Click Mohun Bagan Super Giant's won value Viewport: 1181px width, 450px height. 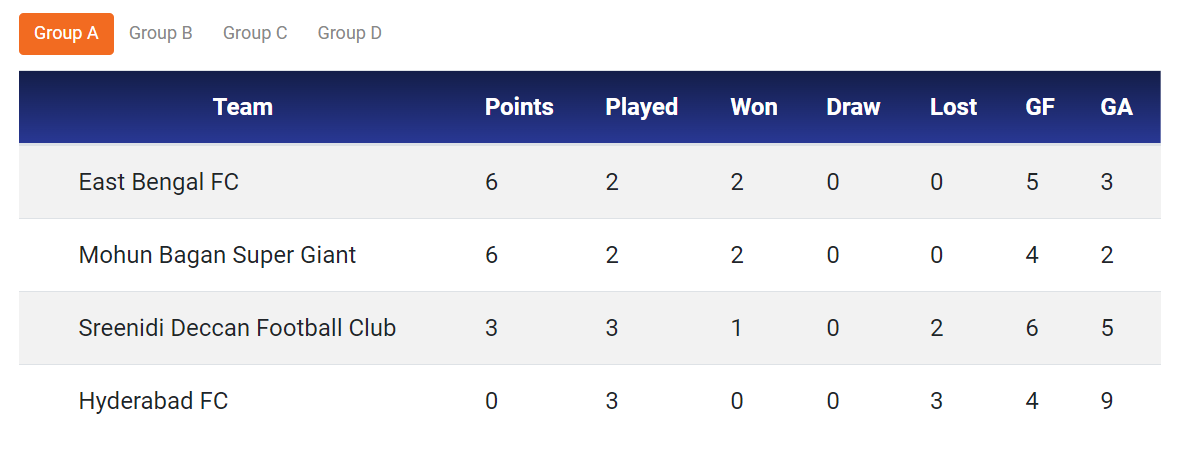point(737,255)
